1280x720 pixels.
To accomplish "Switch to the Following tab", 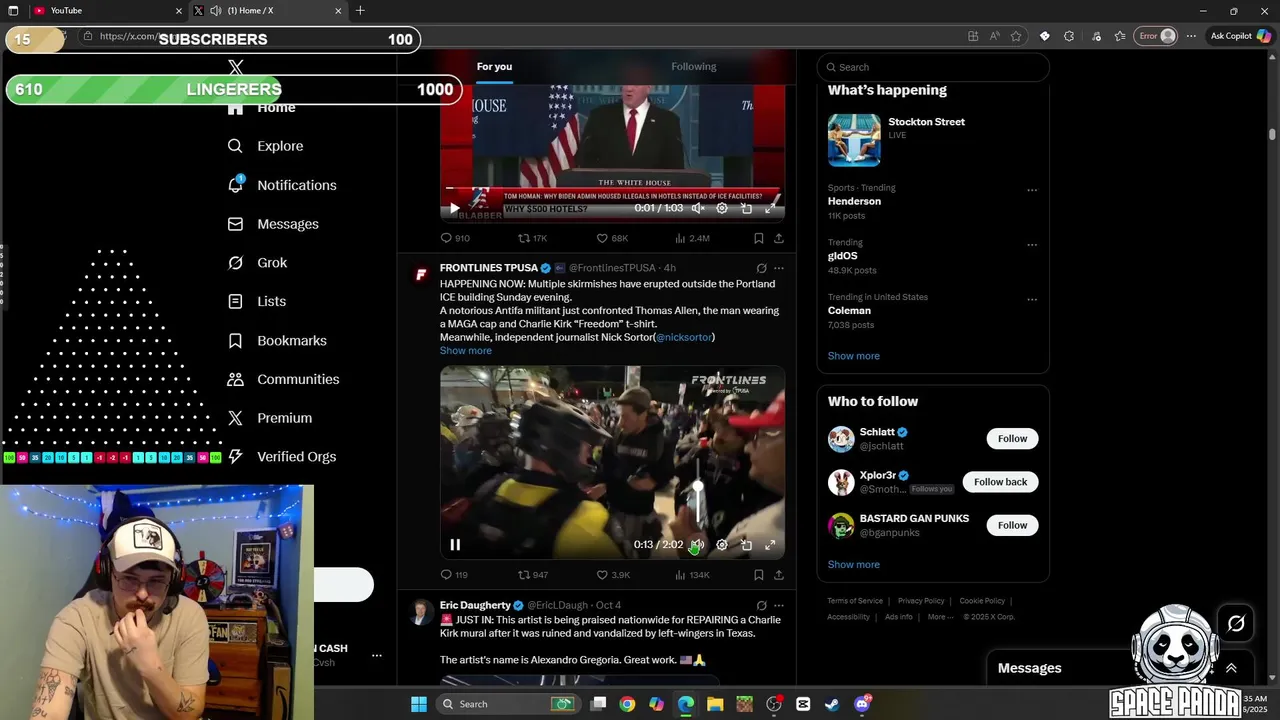I will [x=694, y=67].
